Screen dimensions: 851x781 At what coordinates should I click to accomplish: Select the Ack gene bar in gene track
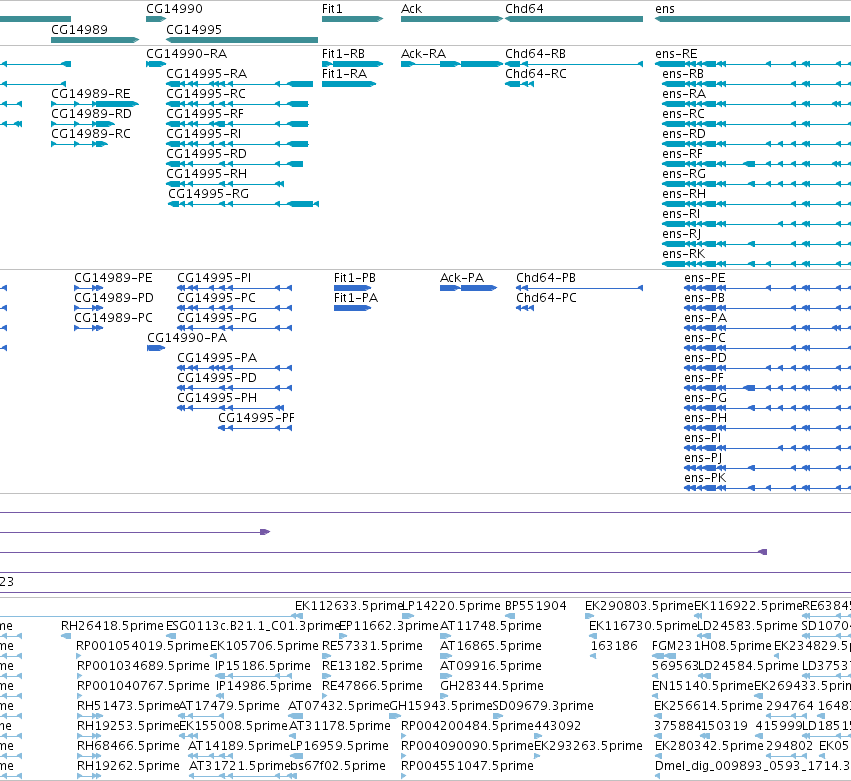tap(452, 19)
